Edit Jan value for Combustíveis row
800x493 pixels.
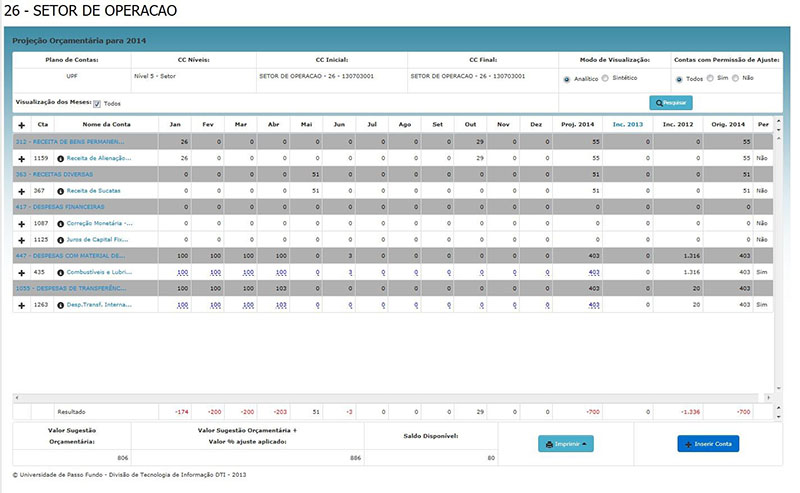pos(182,273)
